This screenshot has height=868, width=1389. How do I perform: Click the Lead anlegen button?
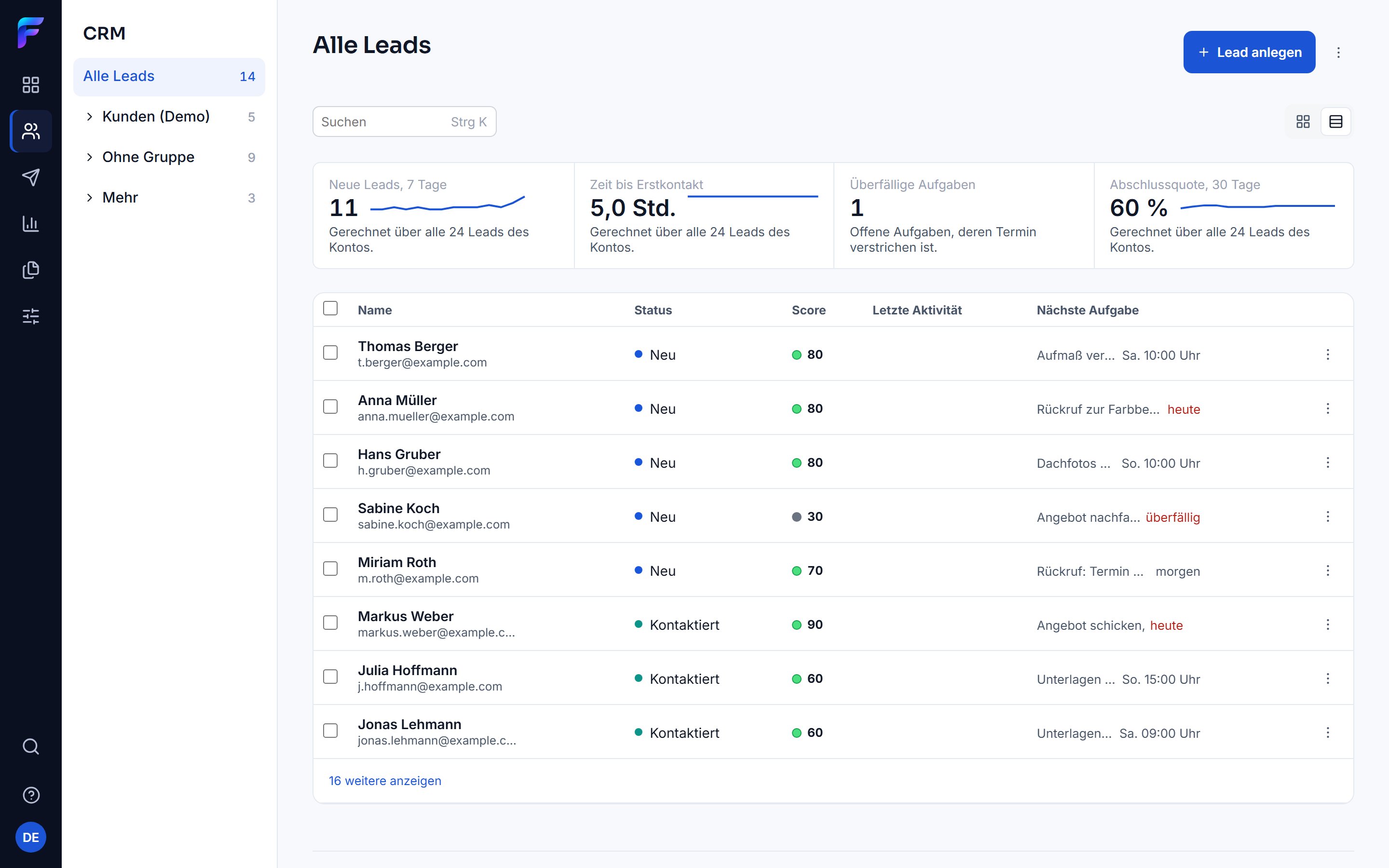click(x=1249, y=52)
